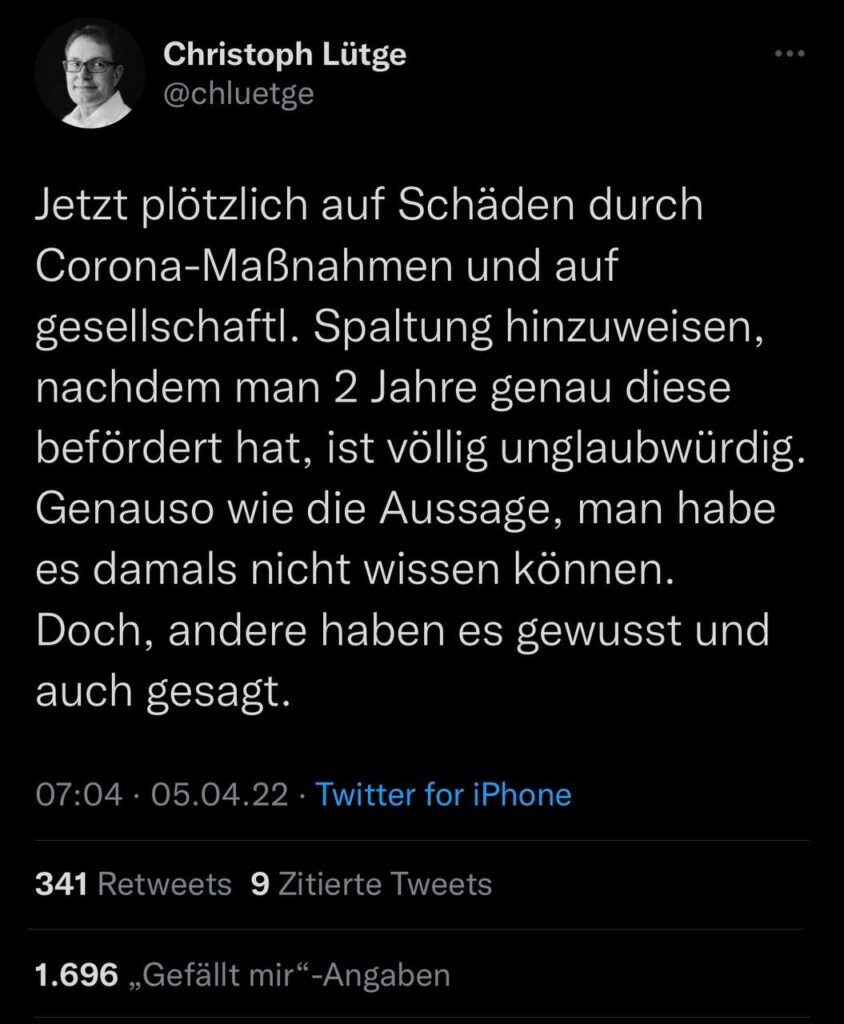Click the 07:04 tweet timestamp
This screenshot has width=844, height=1024.
click(x=79, y=795)
